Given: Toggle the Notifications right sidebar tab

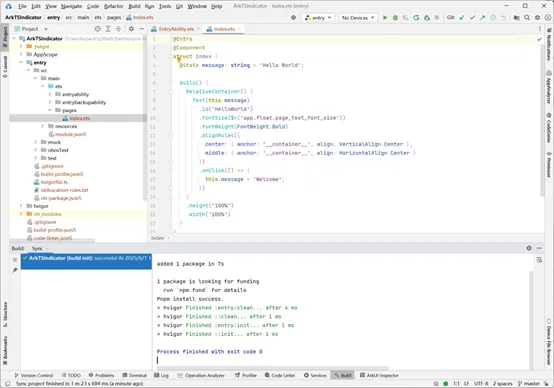Looking at the screenshot, I should (549, 45).
